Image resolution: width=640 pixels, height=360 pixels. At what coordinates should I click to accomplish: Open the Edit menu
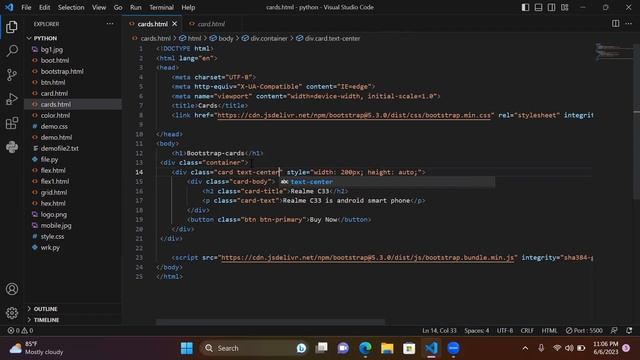pos(44,7)
